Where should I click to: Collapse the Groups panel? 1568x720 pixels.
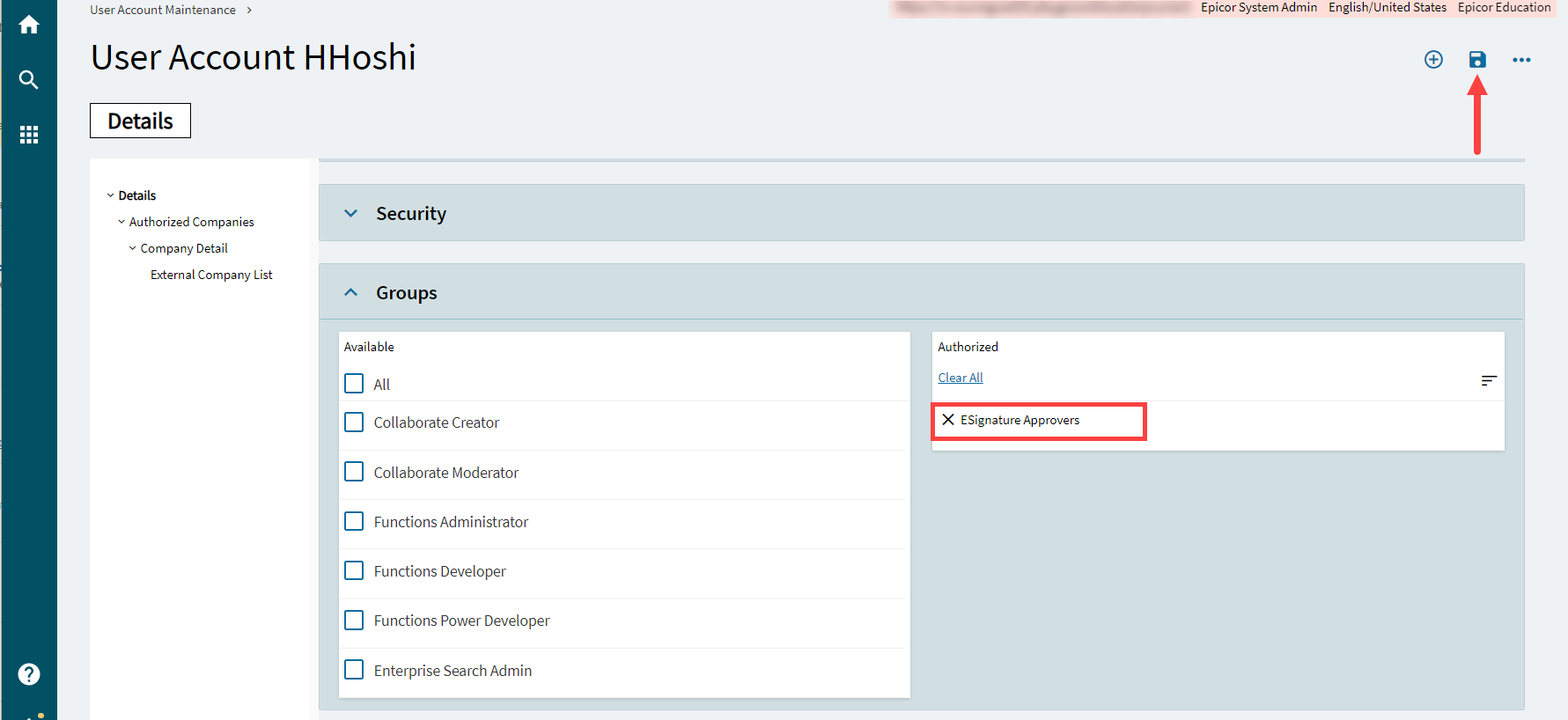tap(351, 292)
